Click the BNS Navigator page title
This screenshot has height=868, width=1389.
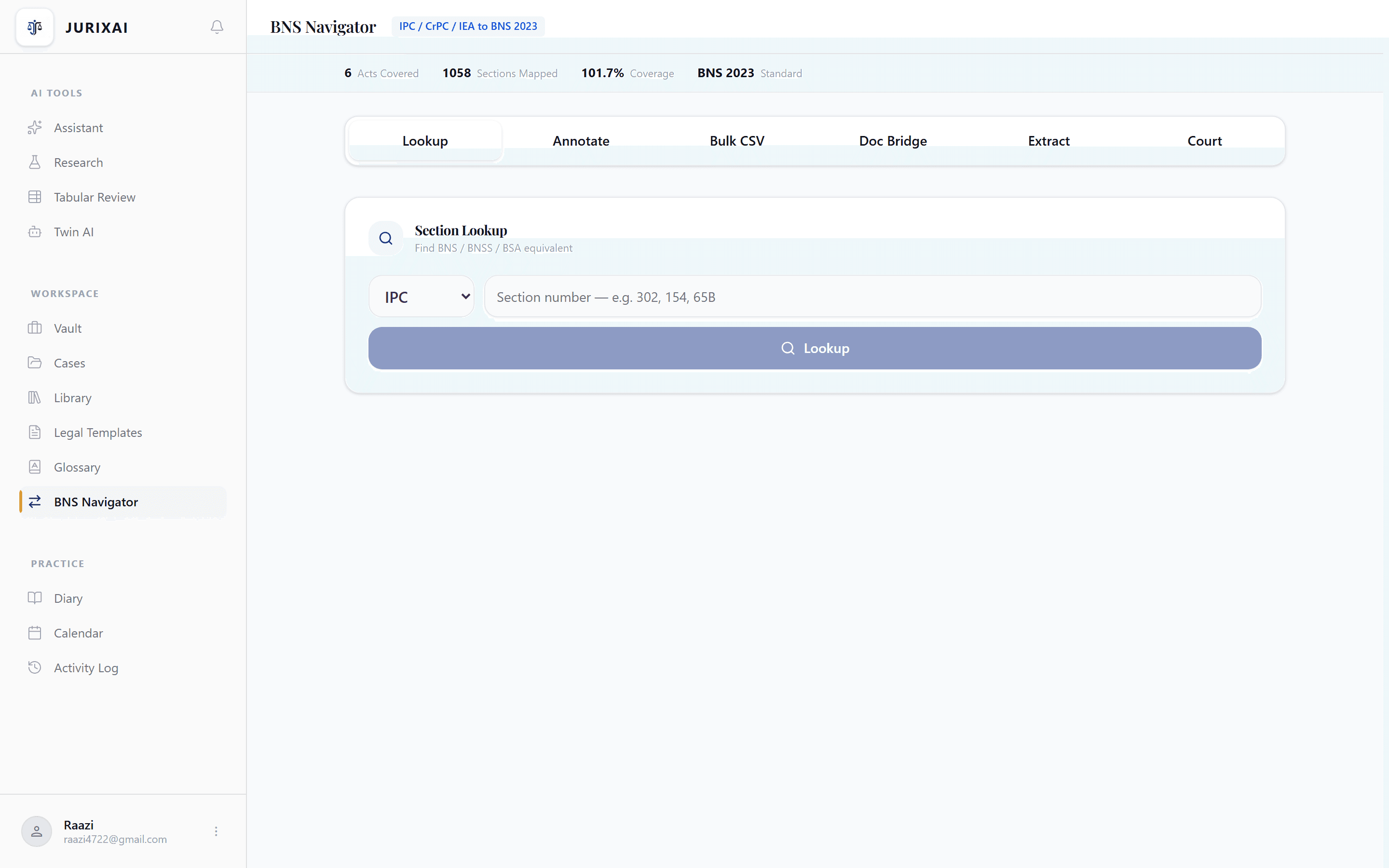(x=323, y=27)
